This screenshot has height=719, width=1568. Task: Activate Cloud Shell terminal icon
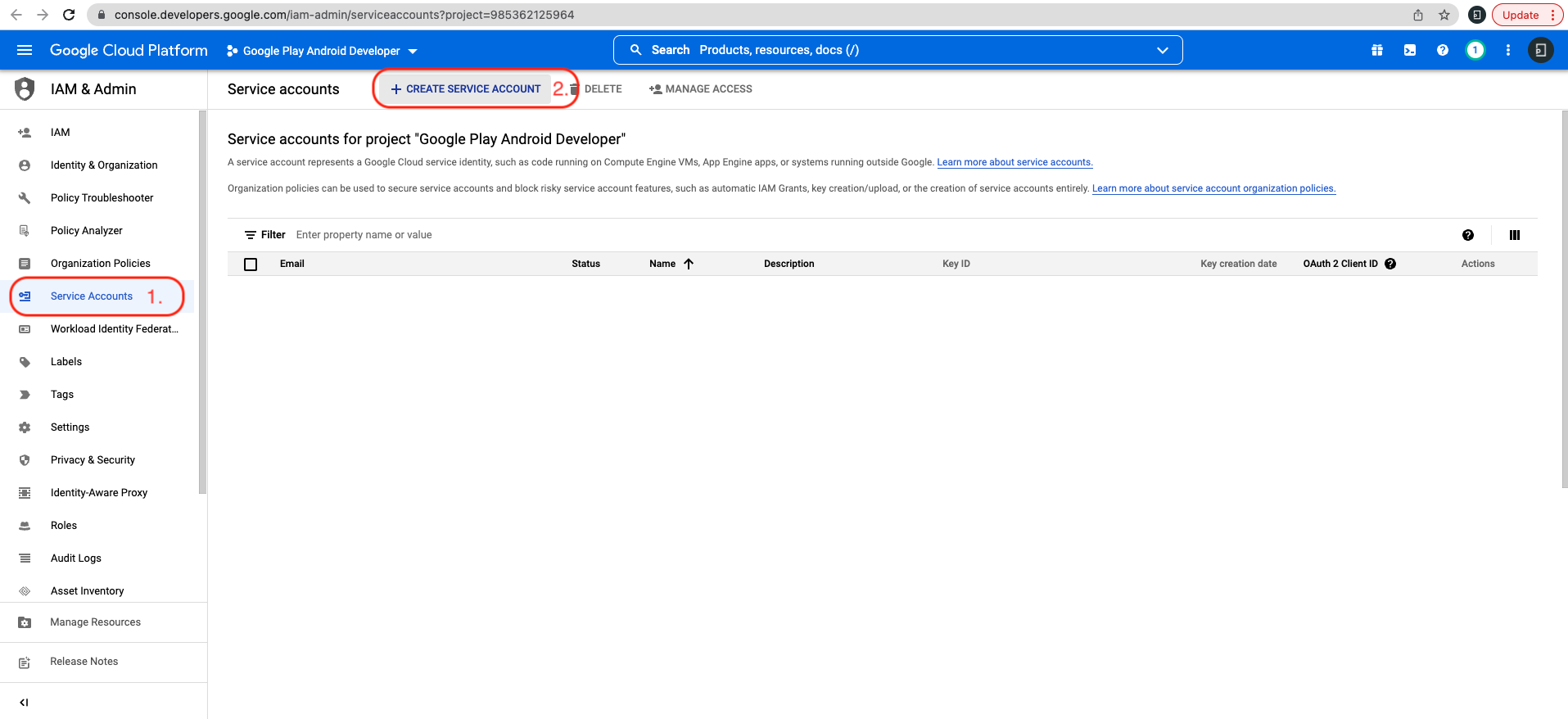[1410, 50]
